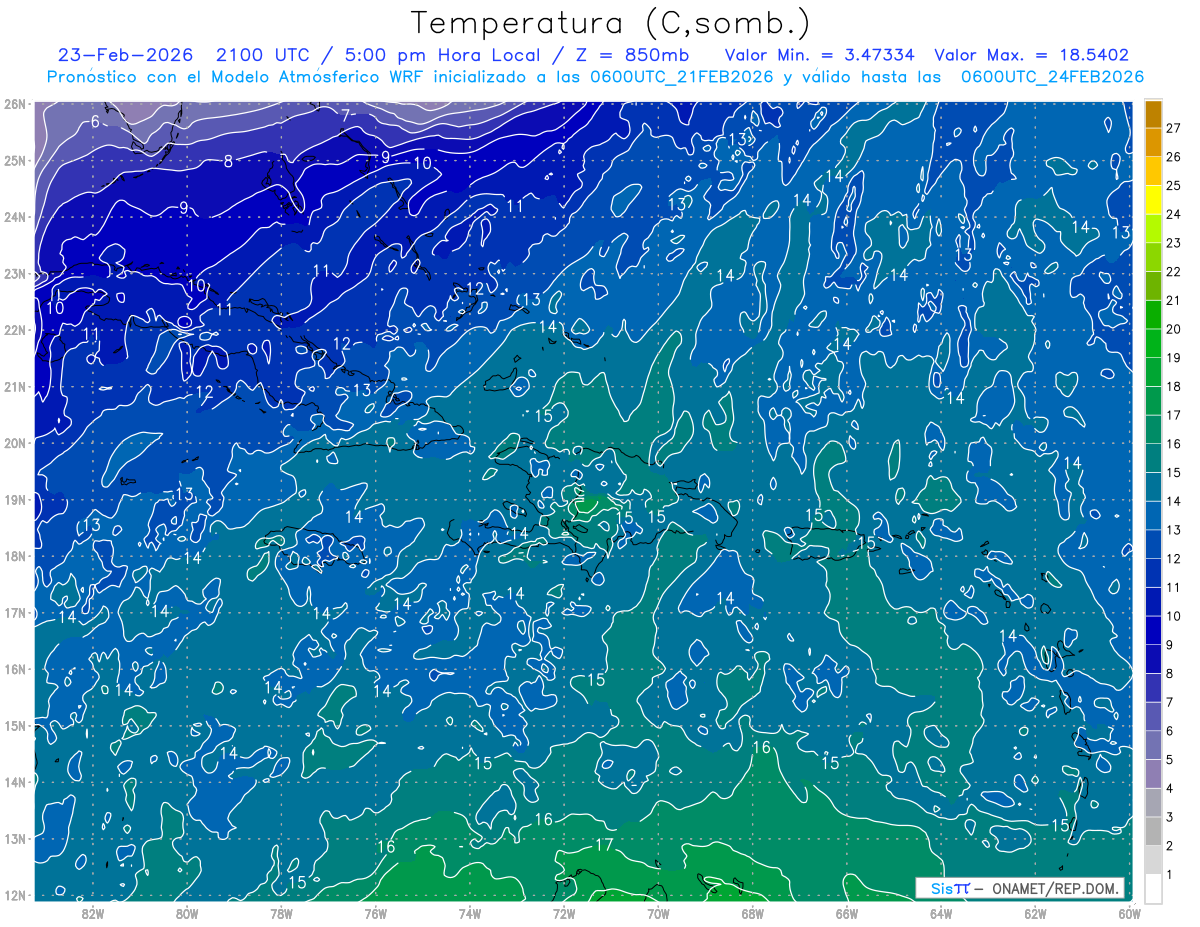Click the "13N" latitude axis label
The height and width of the screenshot is (927, 1200).
click(x=14, y=838)
